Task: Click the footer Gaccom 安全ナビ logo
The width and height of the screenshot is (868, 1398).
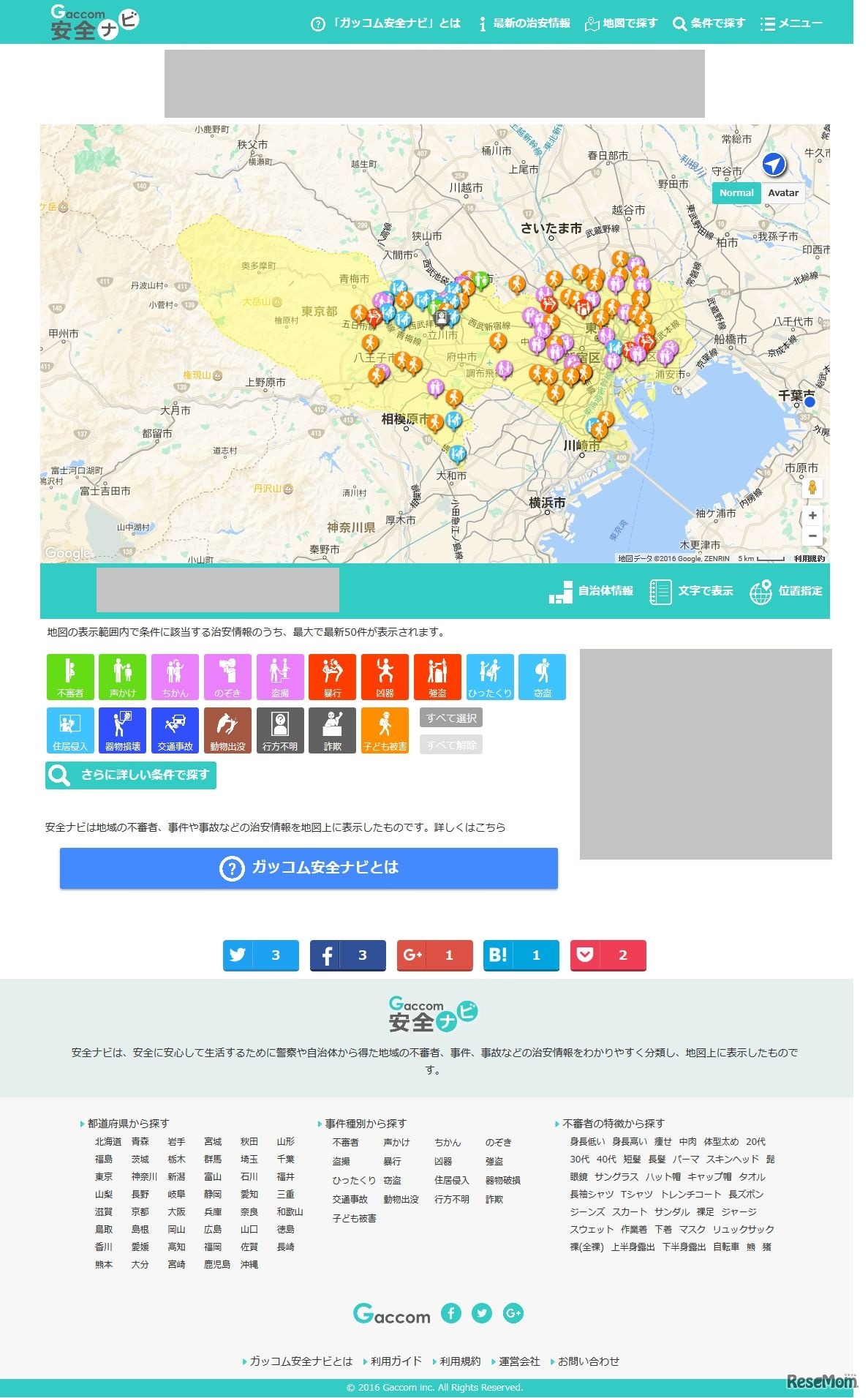Action: pos(434,1014)
